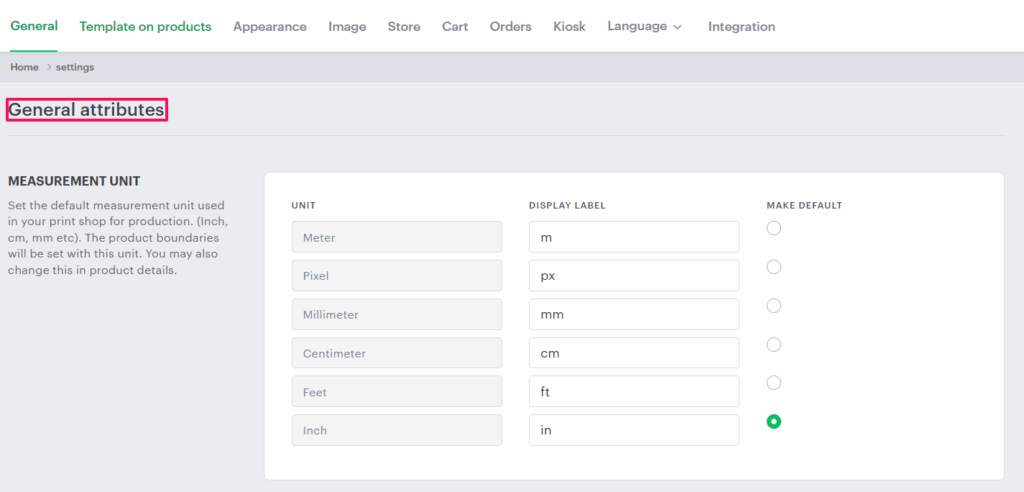Set Pixel as default measurement unit
This screenshot has height=492, width=1024.
[x=774, y=267]
